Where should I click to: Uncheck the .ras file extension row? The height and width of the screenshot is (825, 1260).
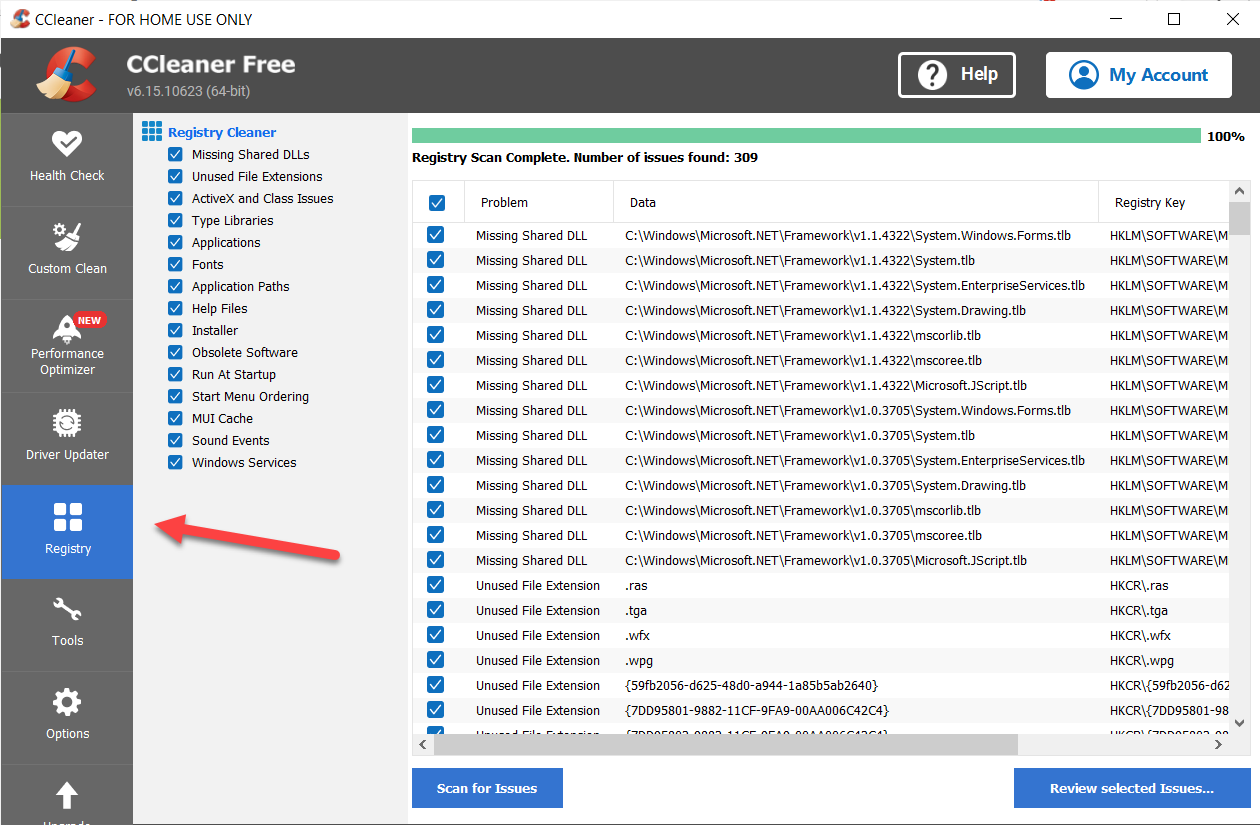[436, 585]
